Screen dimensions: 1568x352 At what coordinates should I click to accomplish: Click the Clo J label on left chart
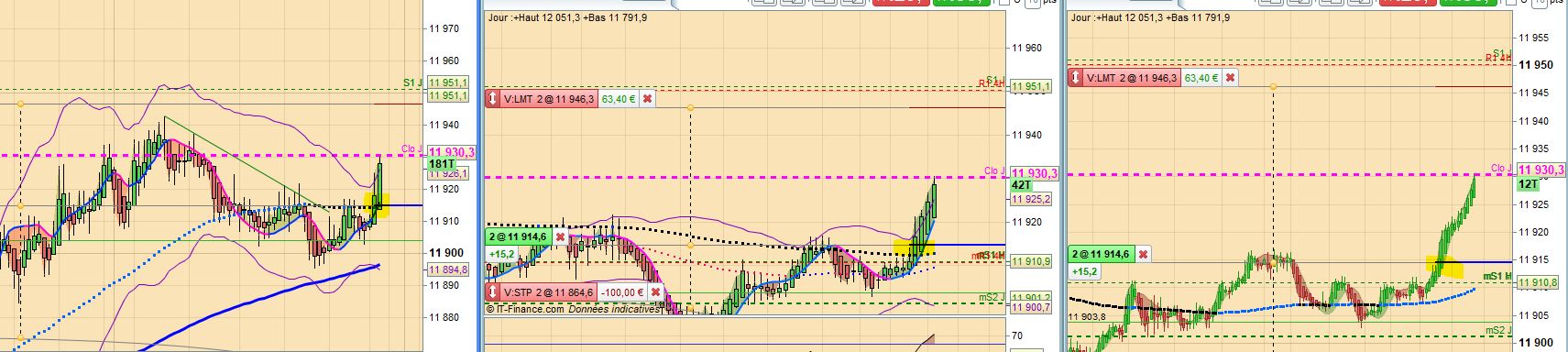411,148
